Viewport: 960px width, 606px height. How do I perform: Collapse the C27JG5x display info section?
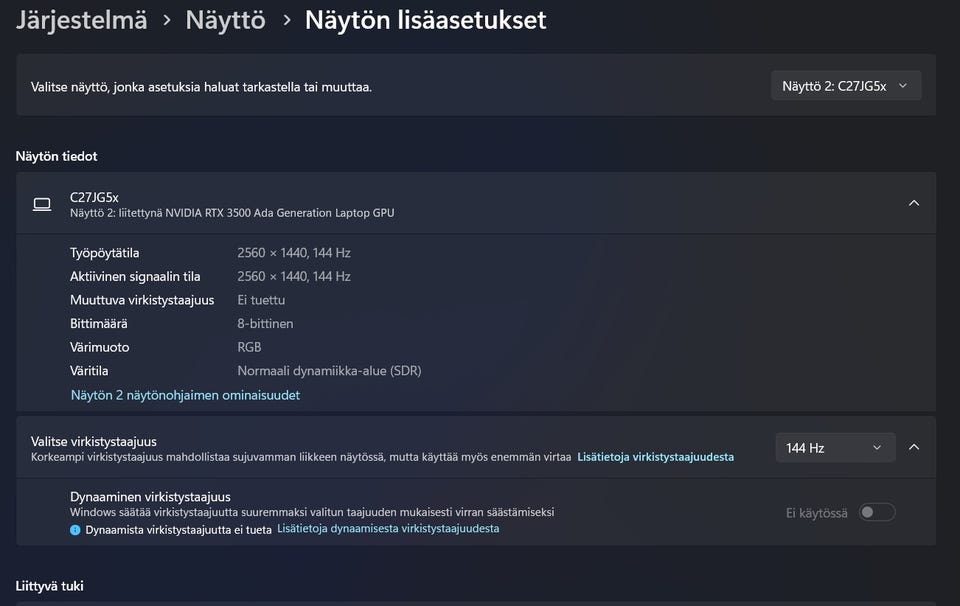click(x=913, y=203)
